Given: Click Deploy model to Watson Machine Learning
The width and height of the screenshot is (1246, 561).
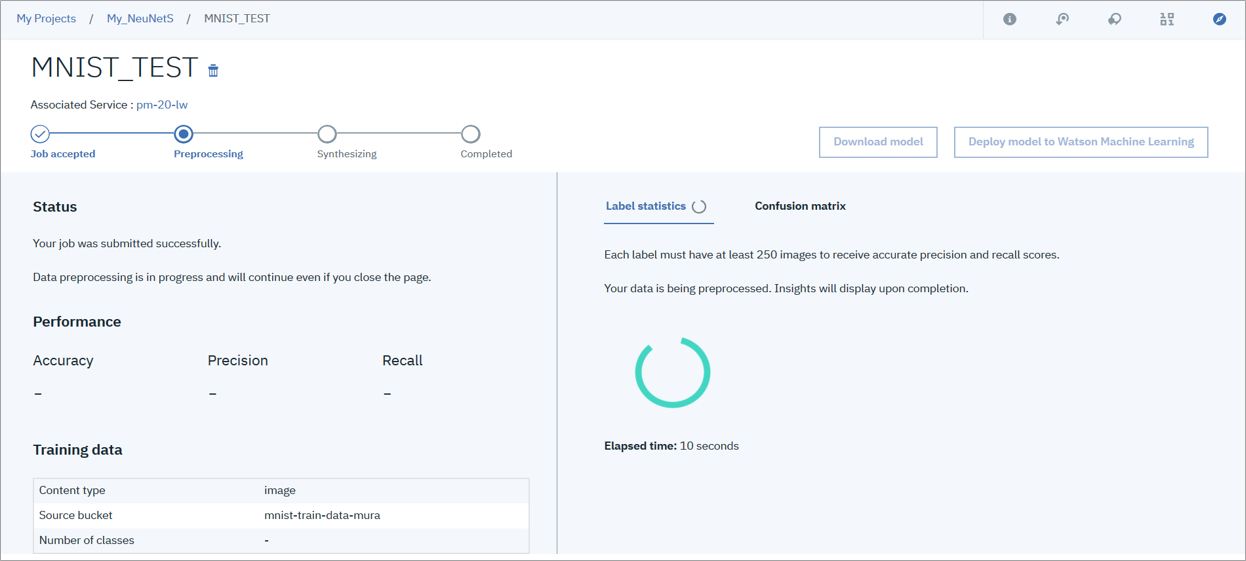Looking at the screenshot, I should pos(1081,142).
